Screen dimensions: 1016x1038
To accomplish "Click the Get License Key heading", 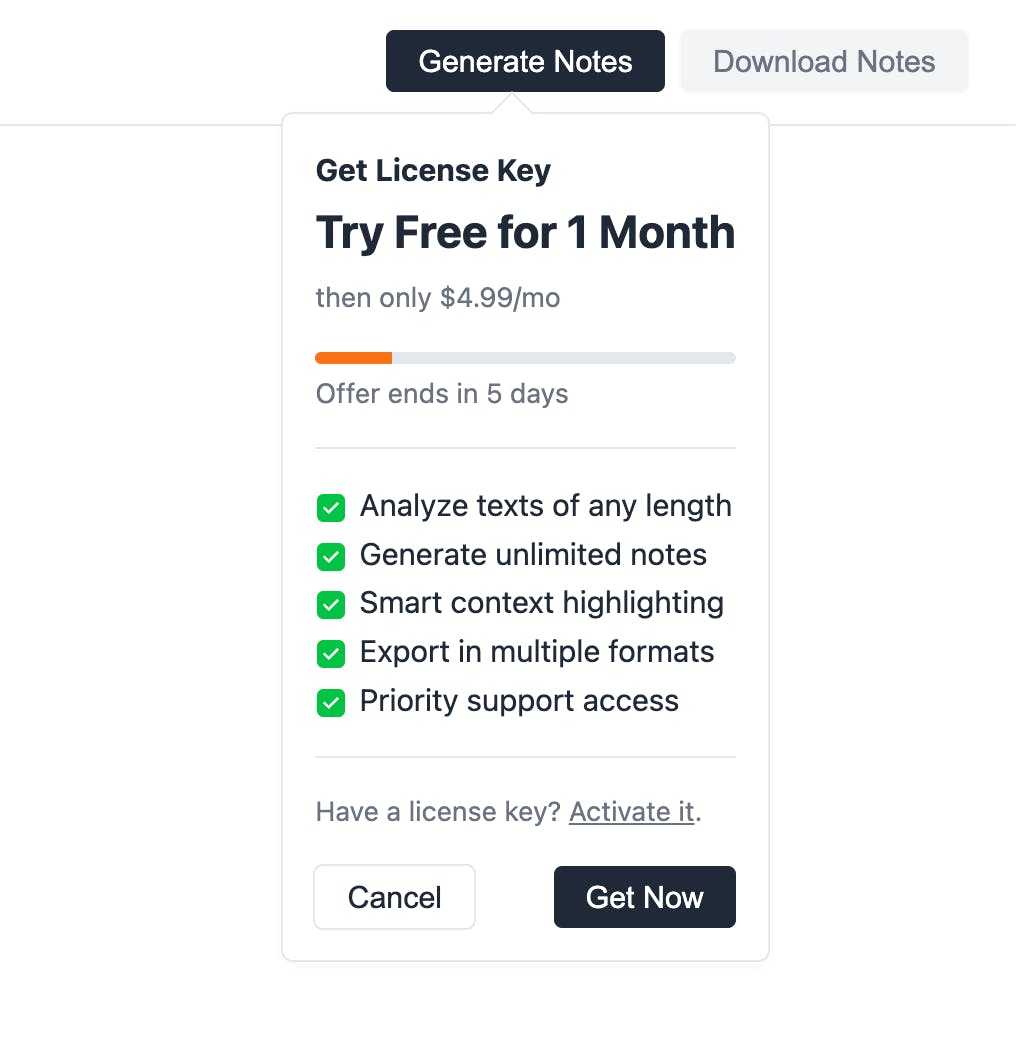I will pyautogui.click(x=433, y=171).
